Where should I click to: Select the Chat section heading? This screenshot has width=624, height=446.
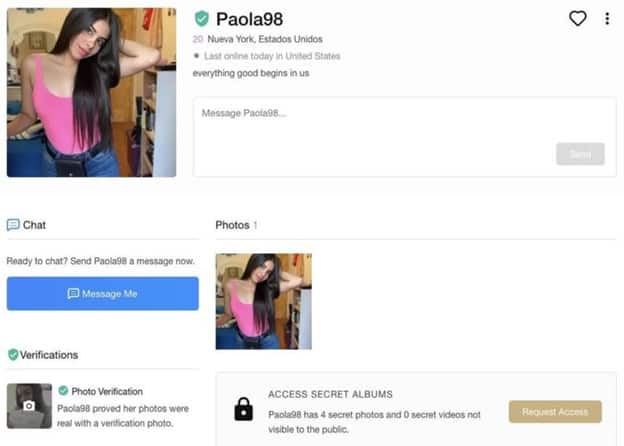click(x=34, y=225)
